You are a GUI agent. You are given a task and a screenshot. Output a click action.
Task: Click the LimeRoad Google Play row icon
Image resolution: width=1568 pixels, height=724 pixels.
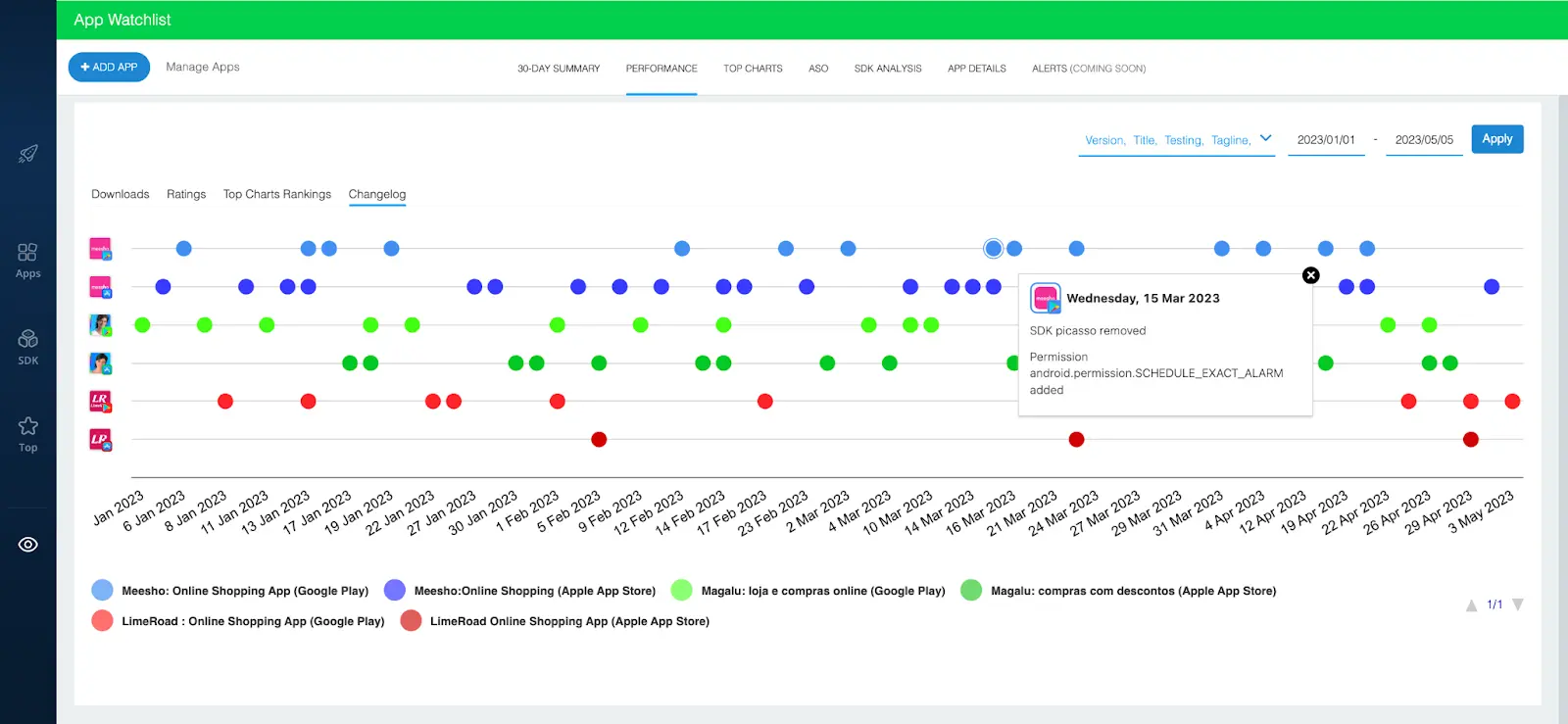pos(100,402)
